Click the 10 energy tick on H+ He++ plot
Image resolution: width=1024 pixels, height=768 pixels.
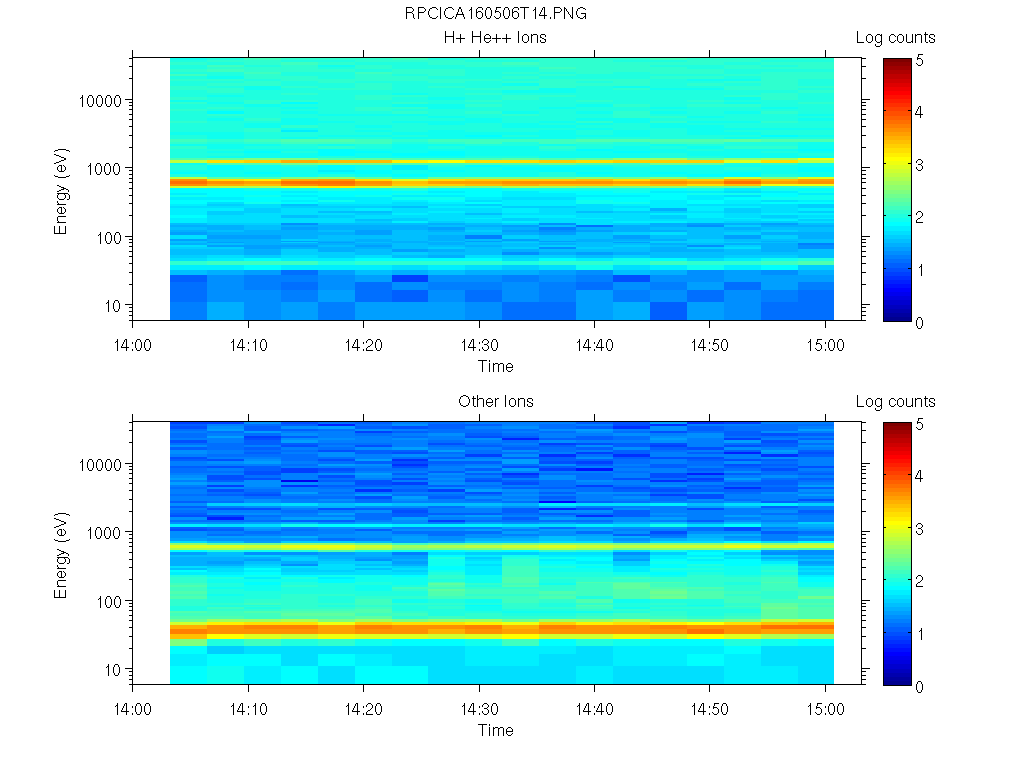[113, 306]
